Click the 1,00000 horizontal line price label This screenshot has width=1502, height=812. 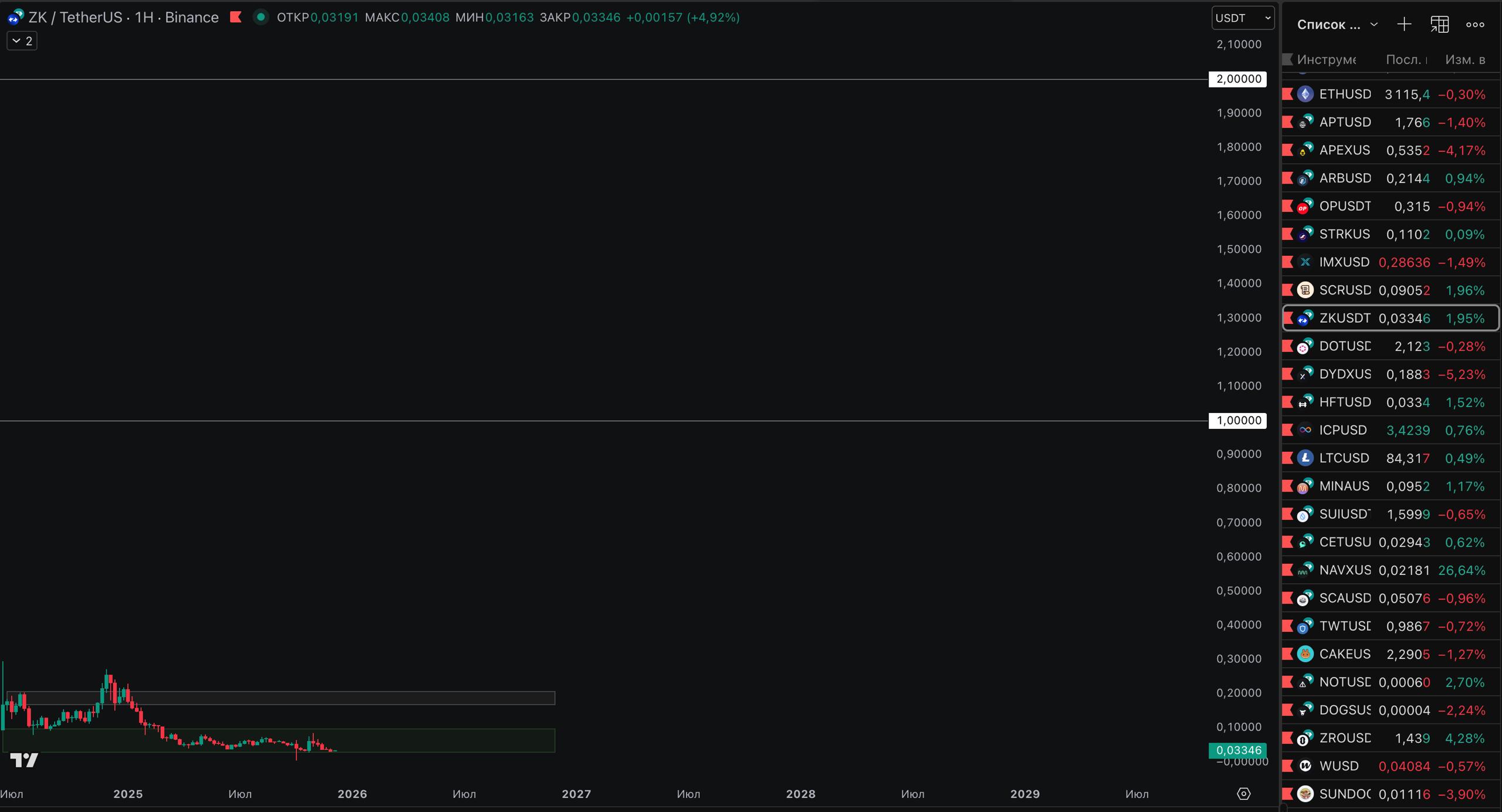point(1238,420)
